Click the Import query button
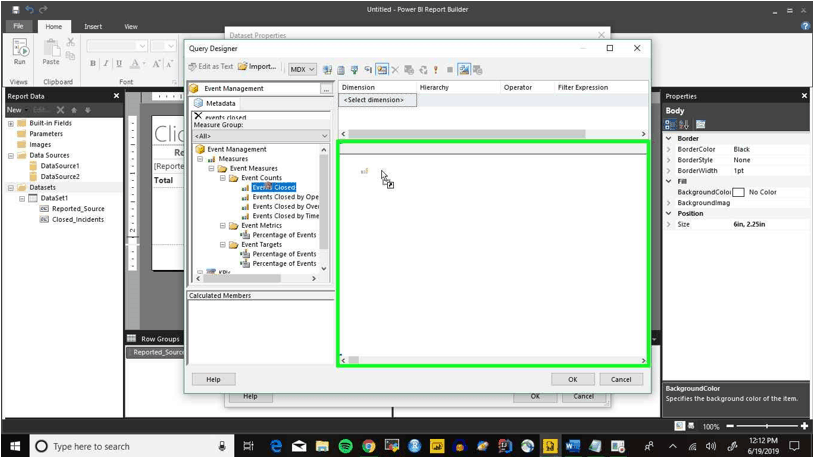Image resolution: width=813 pixels, height=459 pixels. click(x=257, y=66)
